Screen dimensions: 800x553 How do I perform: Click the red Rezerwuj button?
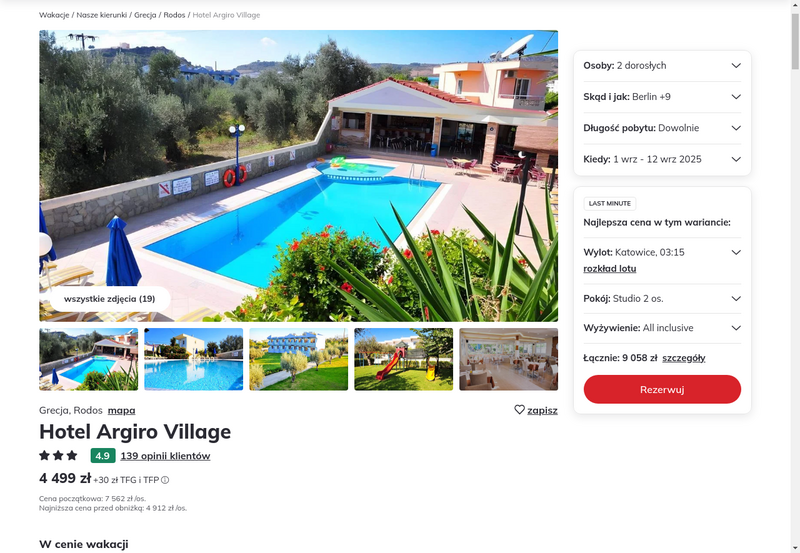click(x=662, y=390)
